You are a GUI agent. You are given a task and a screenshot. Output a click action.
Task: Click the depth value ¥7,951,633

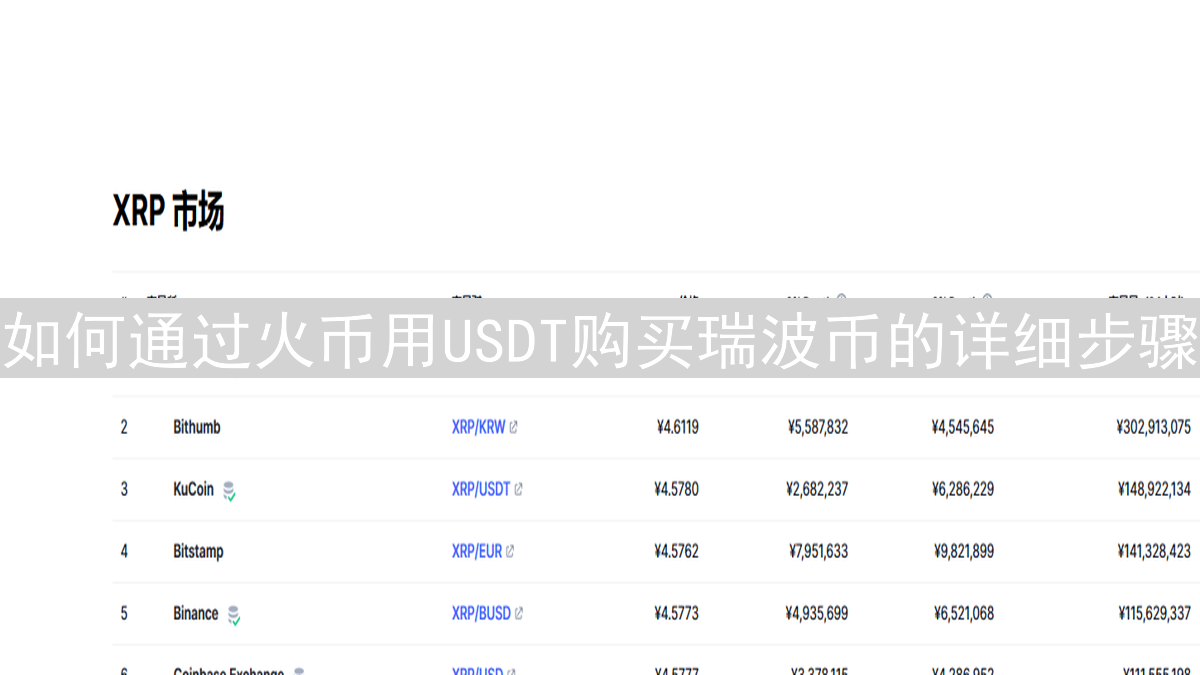coord(817,551)
